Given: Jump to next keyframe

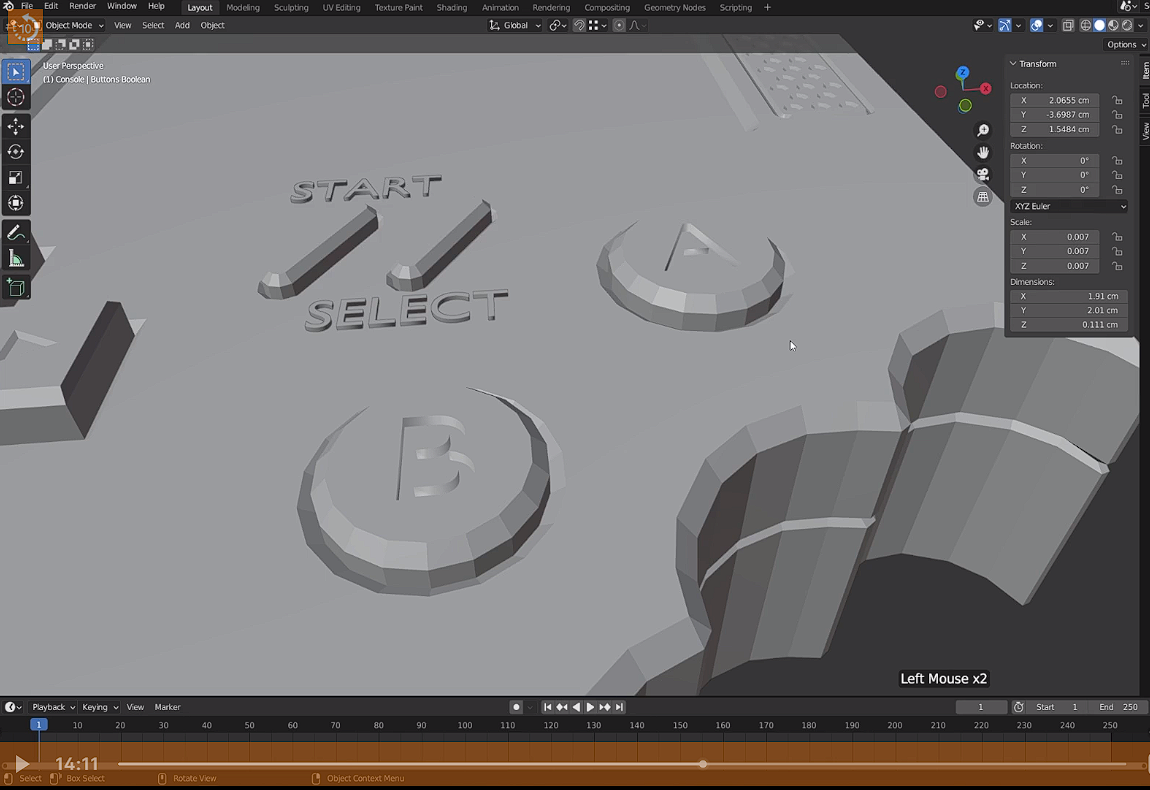Looking at the screenshot, I should pos(605,707).
